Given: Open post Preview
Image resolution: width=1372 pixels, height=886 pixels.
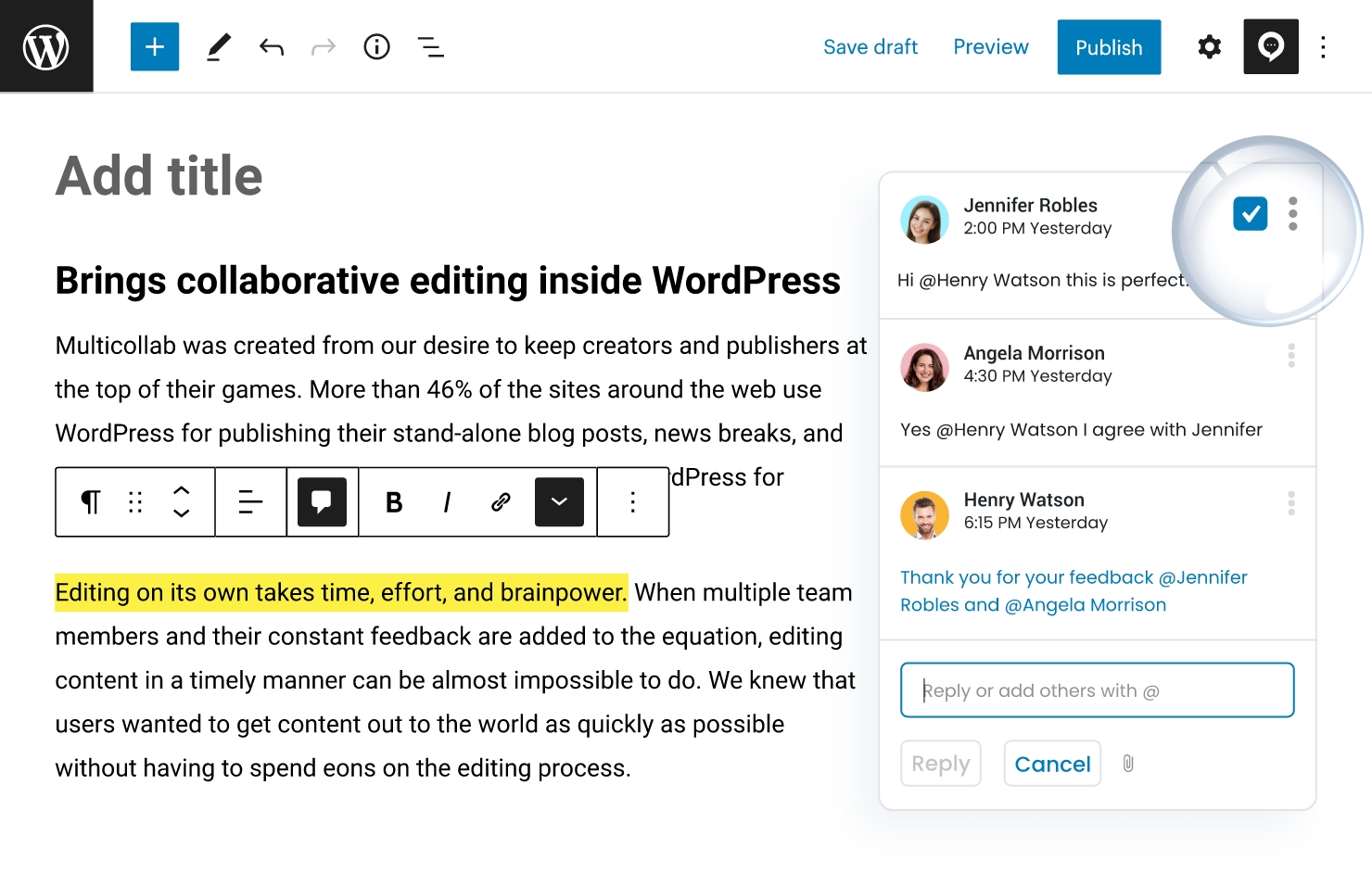Looking at the screenshot, I should (x=991, y=47).
